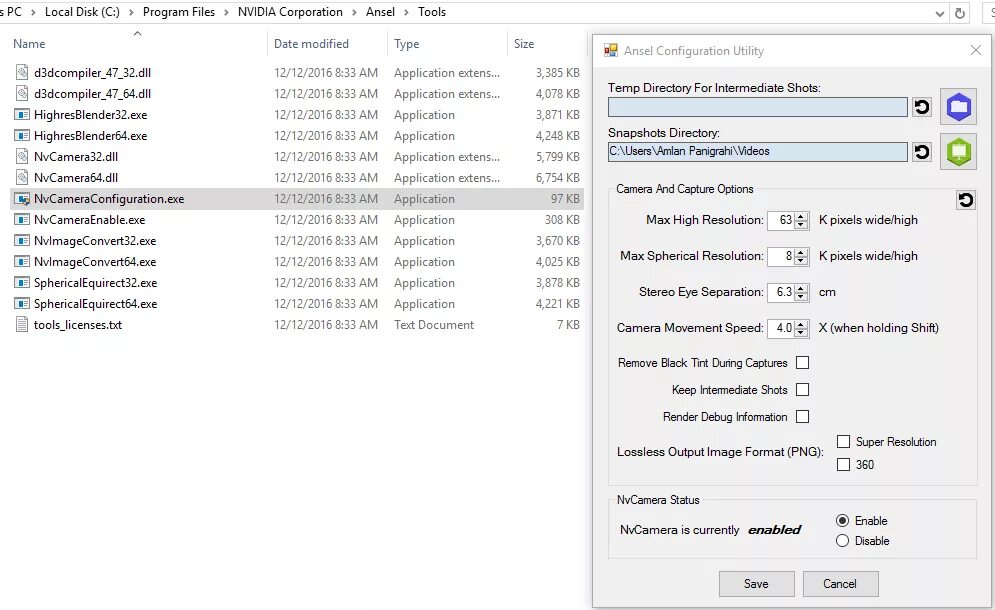Reset the Snapshots Directory path
Image resolution: width=995 pixels, height=610 pixels.
[922, 152]
